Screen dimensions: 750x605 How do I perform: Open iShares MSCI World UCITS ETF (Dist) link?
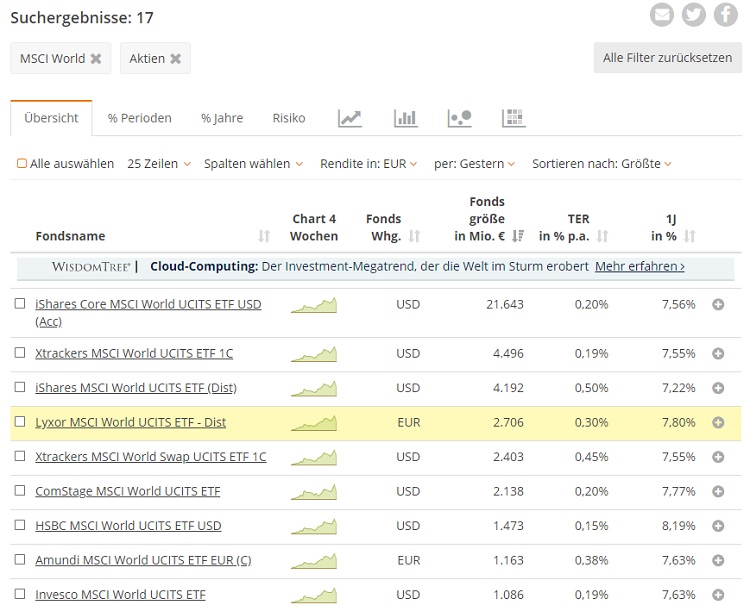[x=136, y=388]
